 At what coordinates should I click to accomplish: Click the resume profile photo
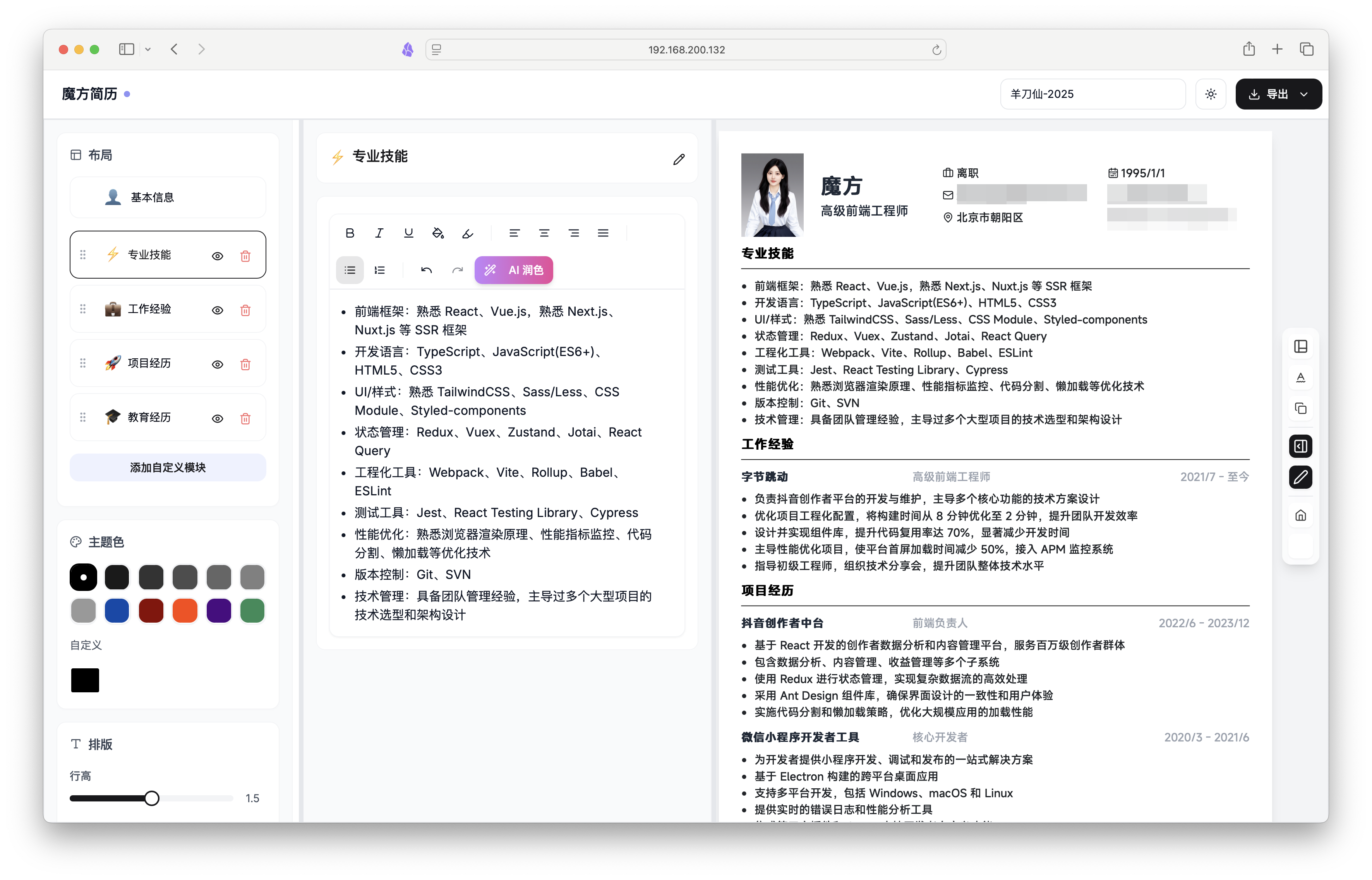[x=772, y=195]
